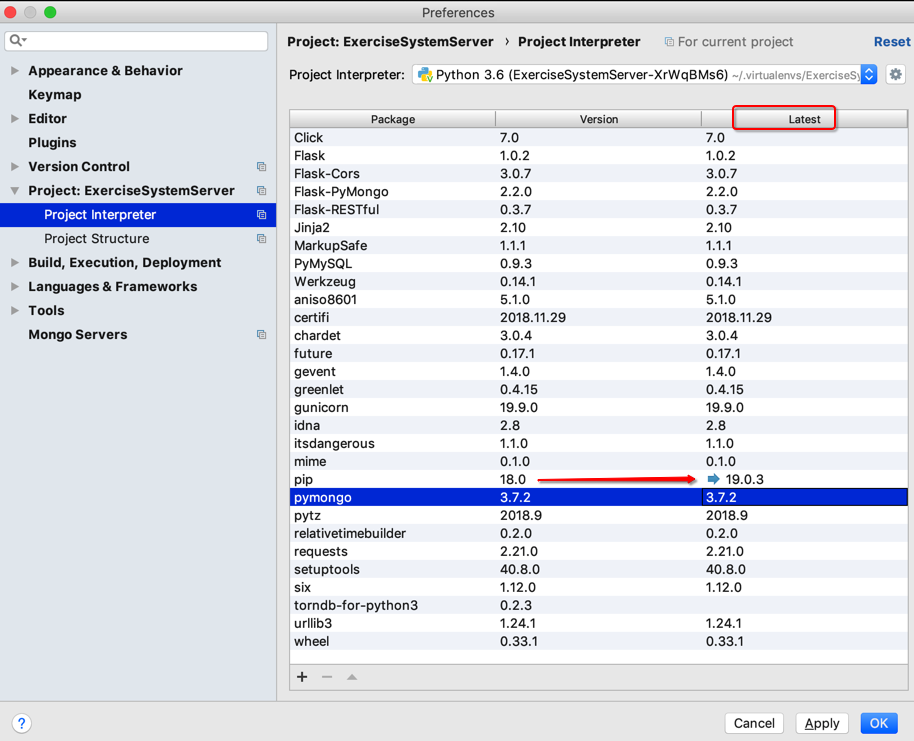Click the relativetimebuilder package row

tap(599, 533)
